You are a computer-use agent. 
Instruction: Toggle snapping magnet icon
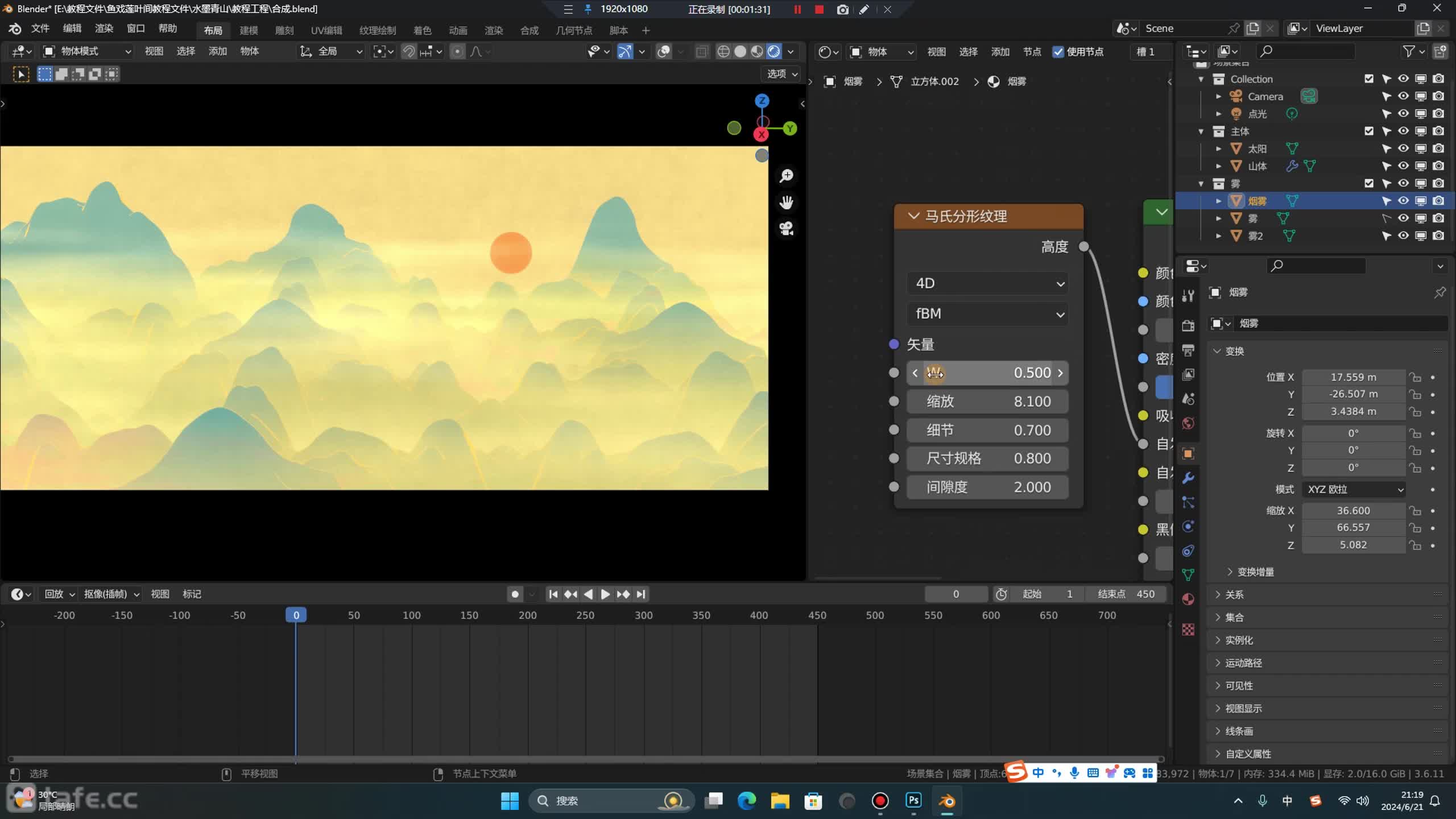pos(409,52)
